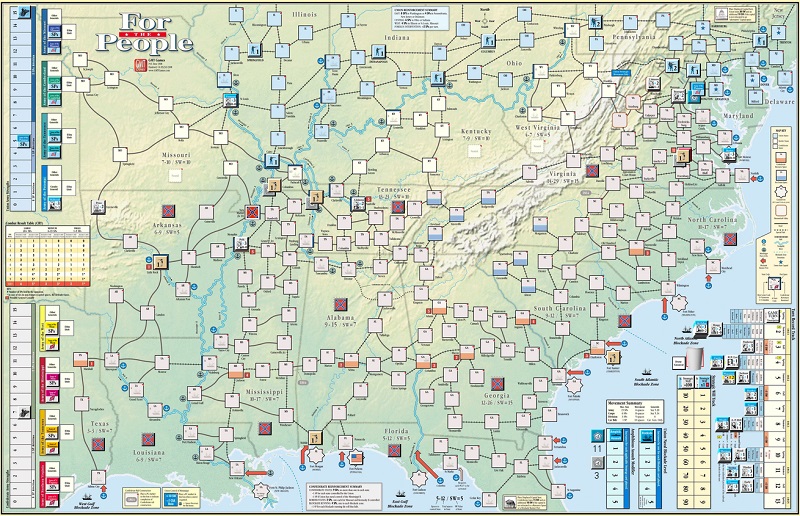This screenshot has width=800, height=516.
Task: Click the Kentucky state label
Action: [x=476, y=134]
